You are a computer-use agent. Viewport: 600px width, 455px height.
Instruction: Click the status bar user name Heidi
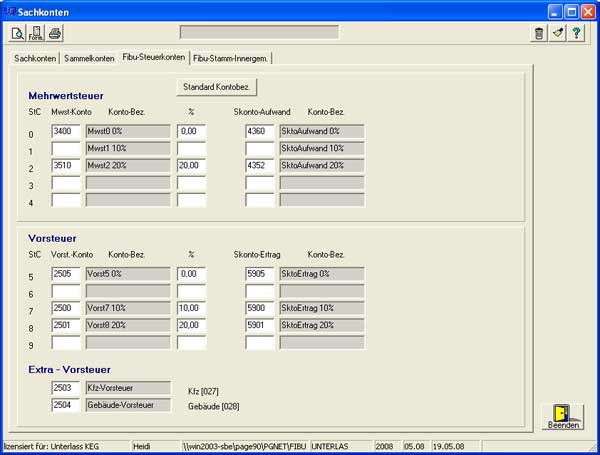(142, 447)
